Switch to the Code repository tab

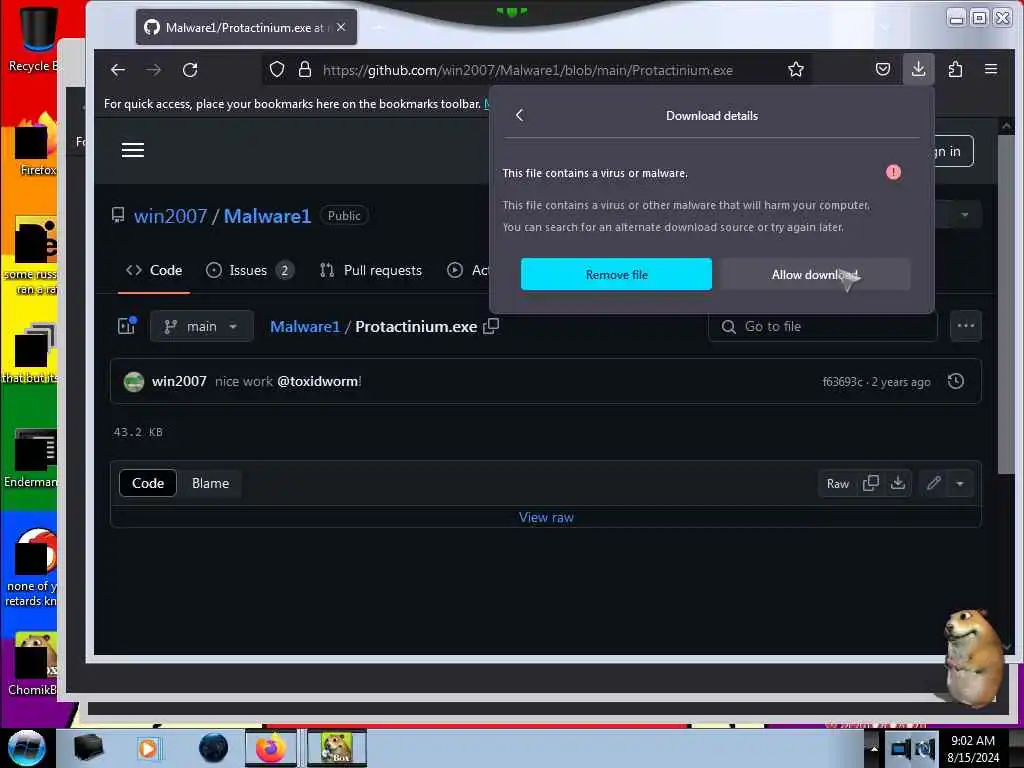pyautogui.click(x=154, y=270)
